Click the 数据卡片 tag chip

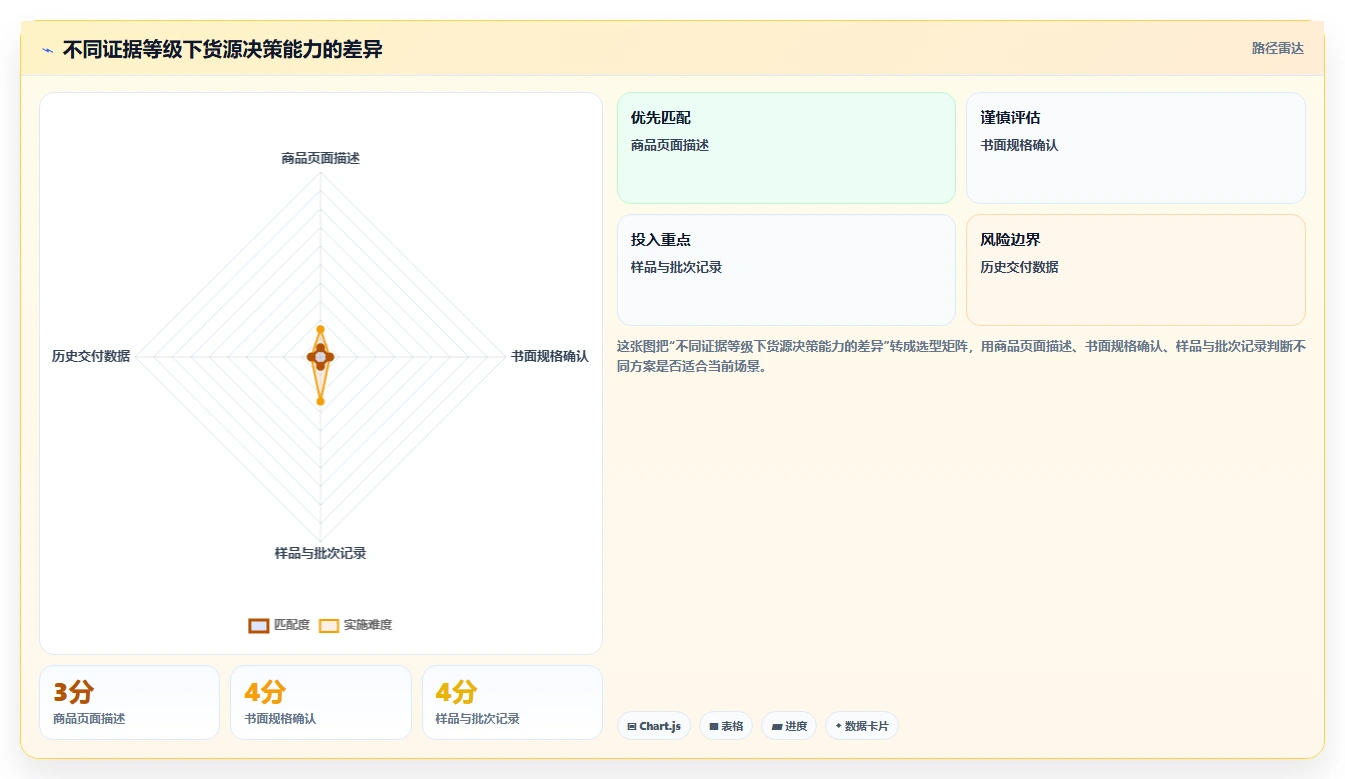coord(862,726)
